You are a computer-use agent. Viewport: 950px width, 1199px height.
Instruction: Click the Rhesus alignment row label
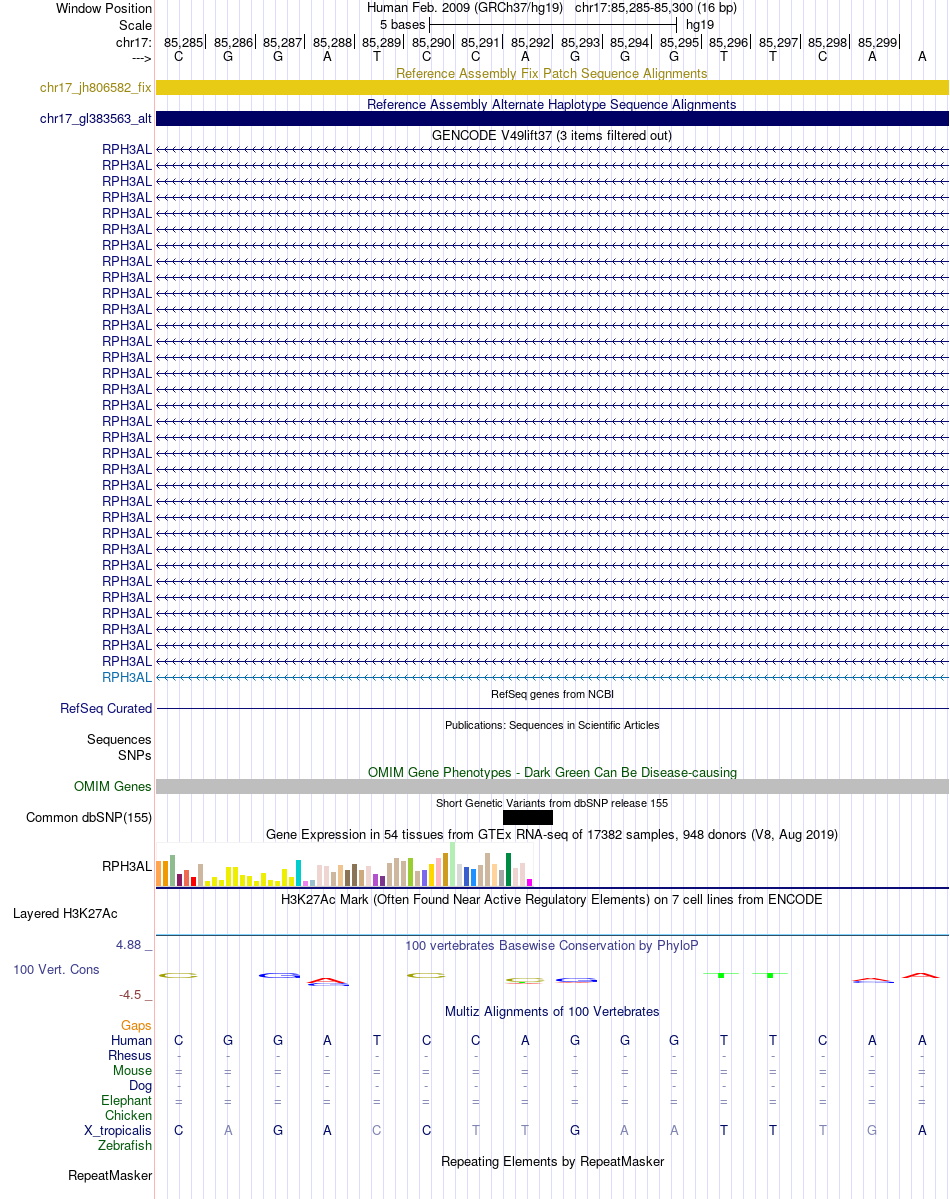point(130,1055)
